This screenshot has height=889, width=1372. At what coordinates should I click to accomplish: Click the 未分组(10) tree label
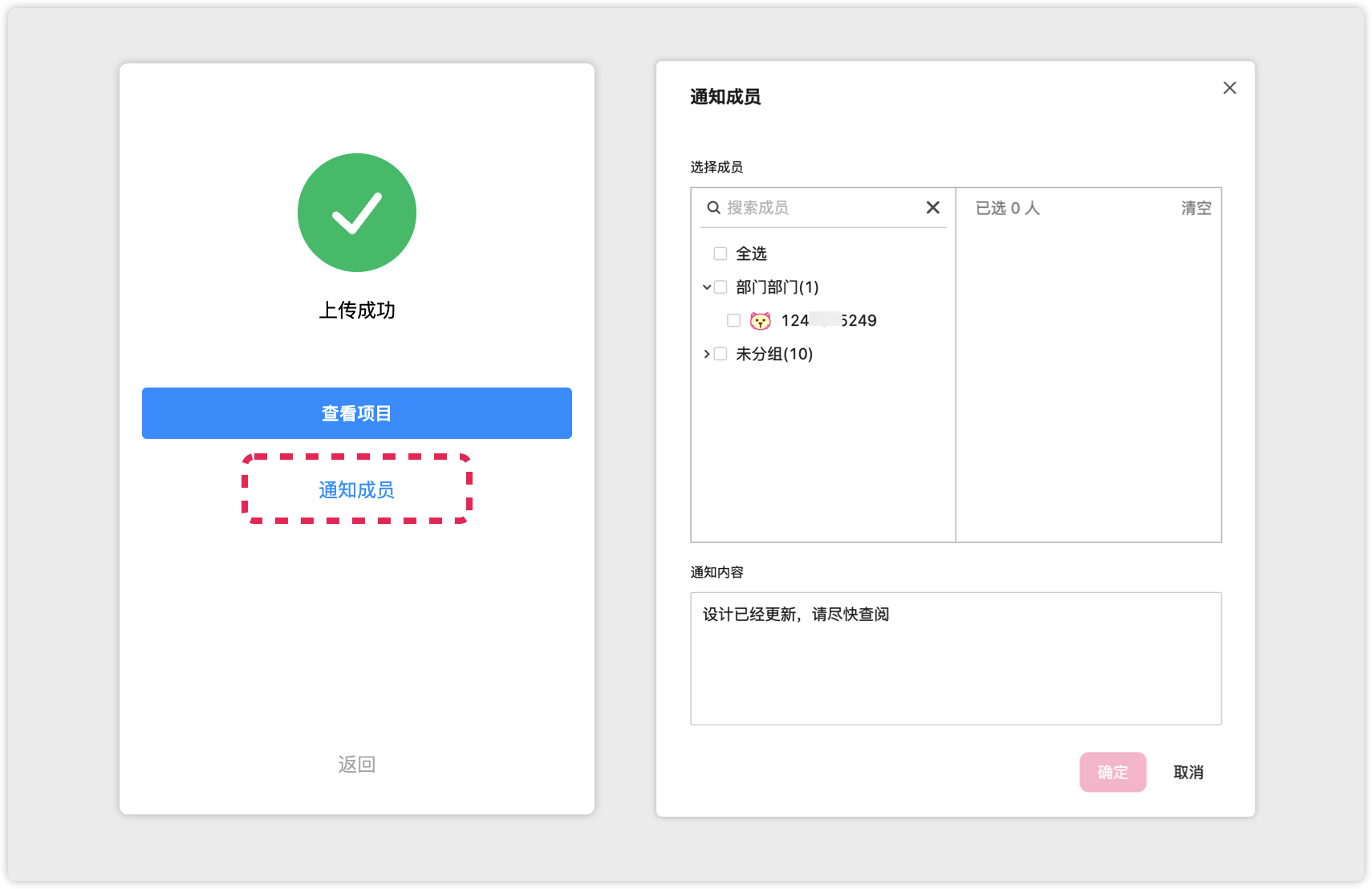tap(774, 354)
